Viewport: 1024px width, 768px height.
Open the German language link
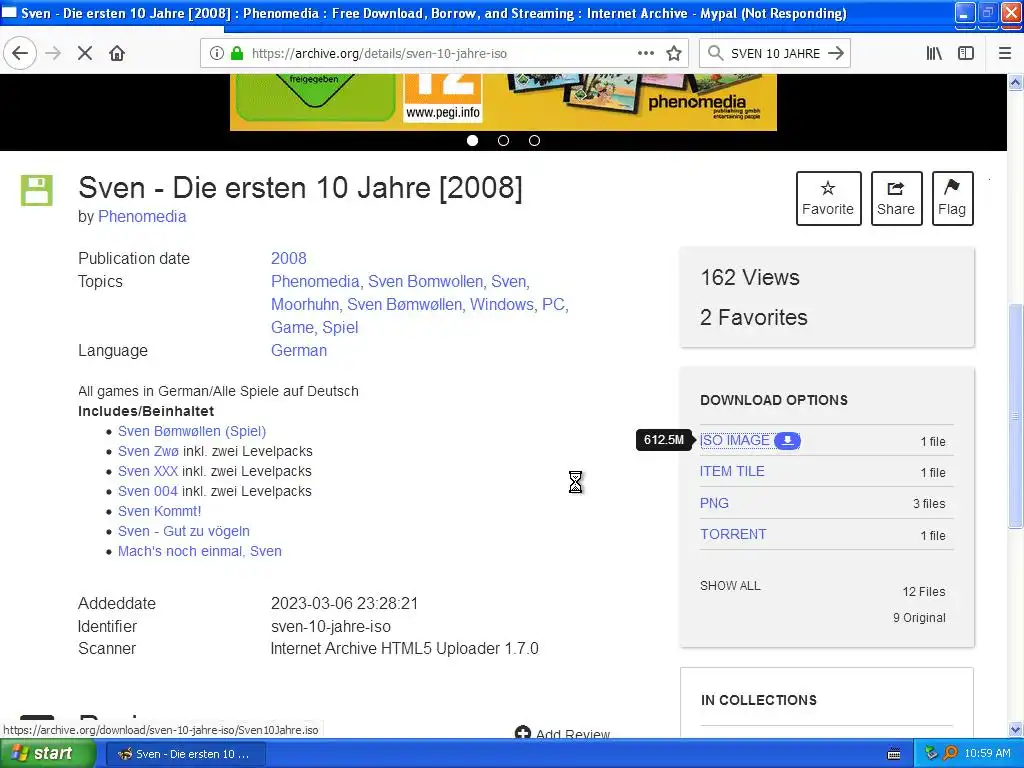(298, 351)
